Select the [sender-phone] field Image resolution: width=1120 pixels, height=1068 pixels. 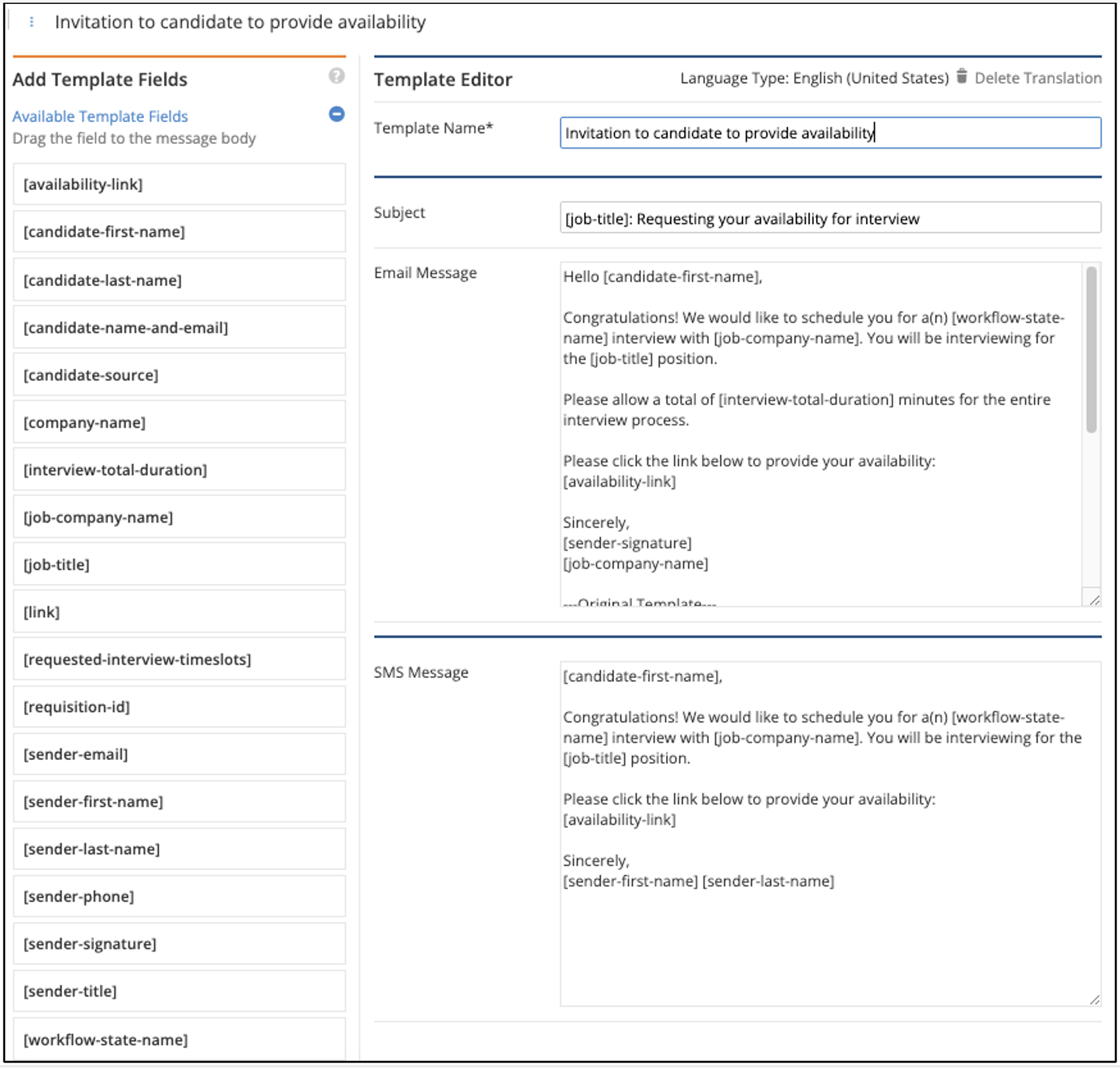coord(179,896)
